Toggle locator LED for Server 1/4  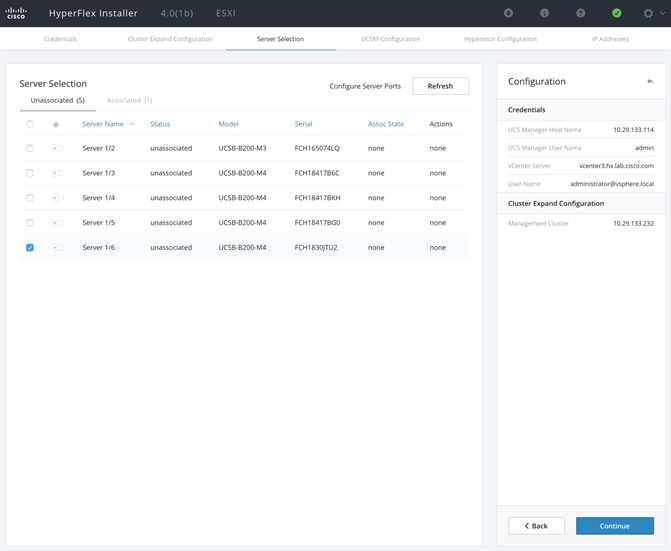coord(57,198)
